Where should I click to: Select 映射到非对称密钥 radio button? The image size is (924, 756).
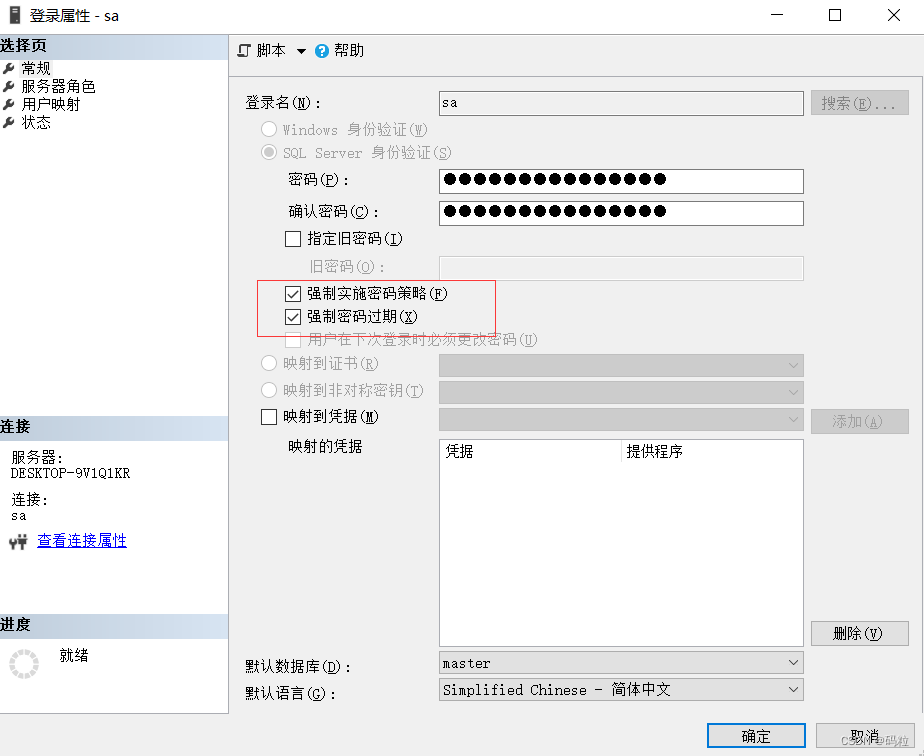[269, 390]
